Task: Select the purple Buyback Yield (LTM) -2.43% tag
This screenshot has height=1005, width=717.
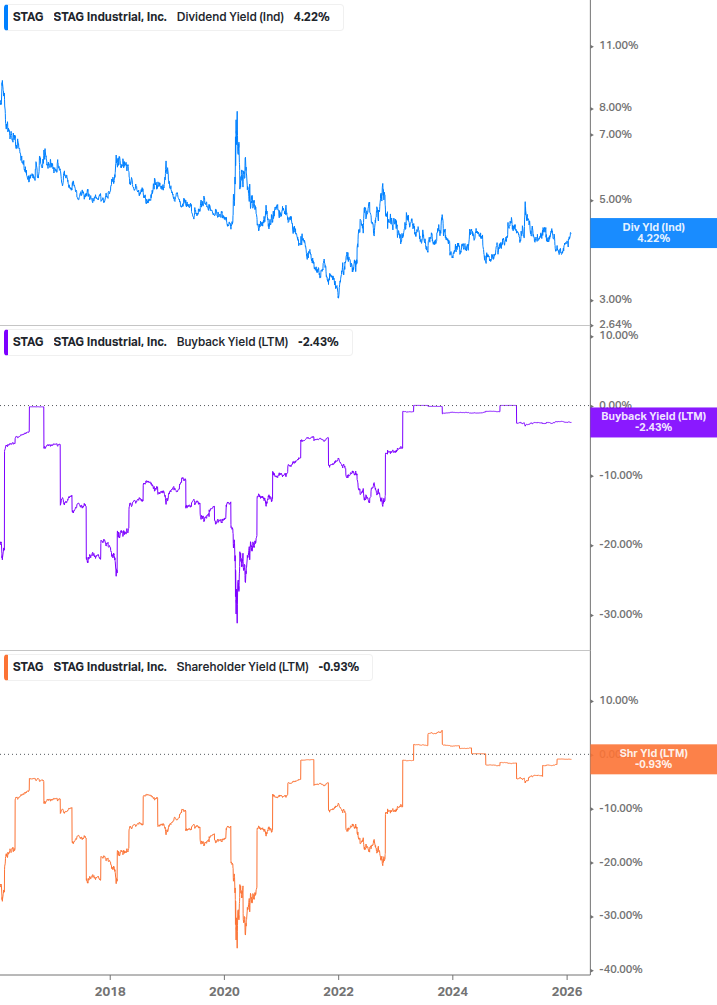Action: pos(654,422)
